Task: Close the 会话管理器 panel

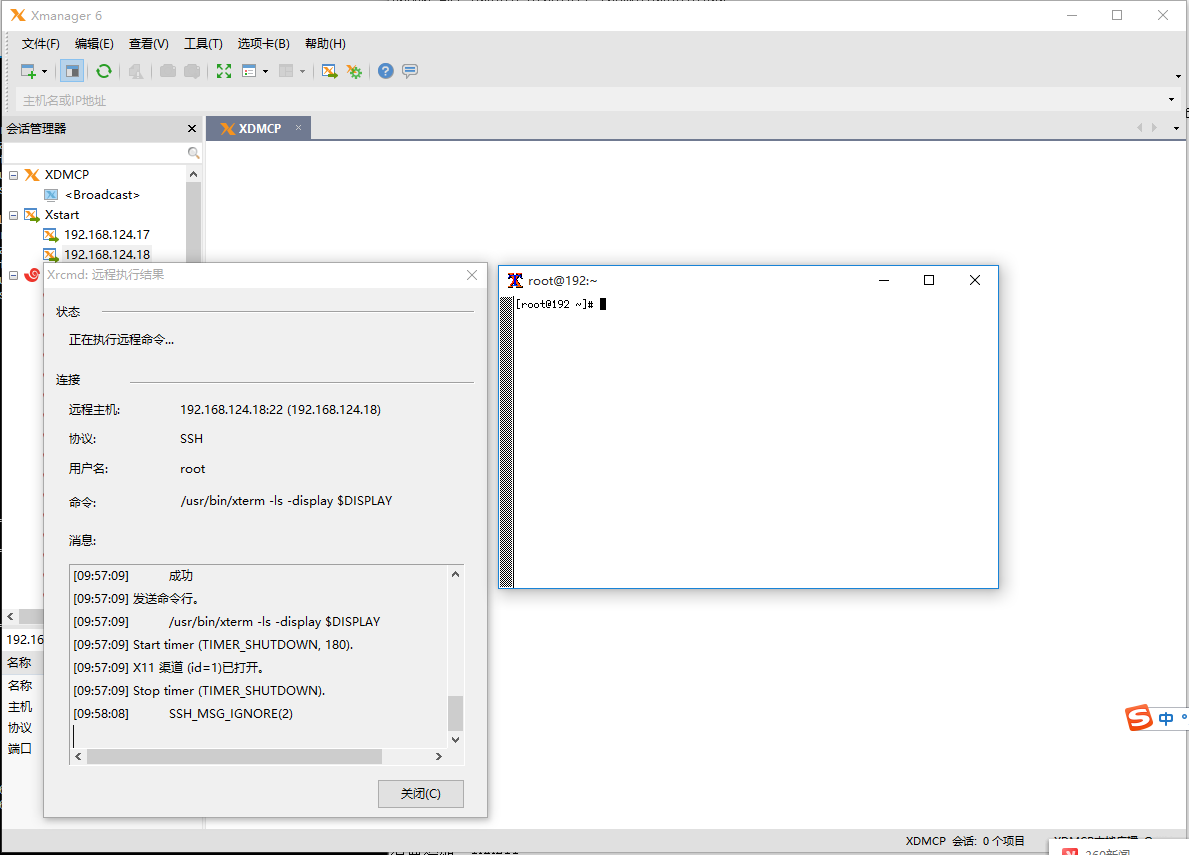Action: tap(192, 129)
